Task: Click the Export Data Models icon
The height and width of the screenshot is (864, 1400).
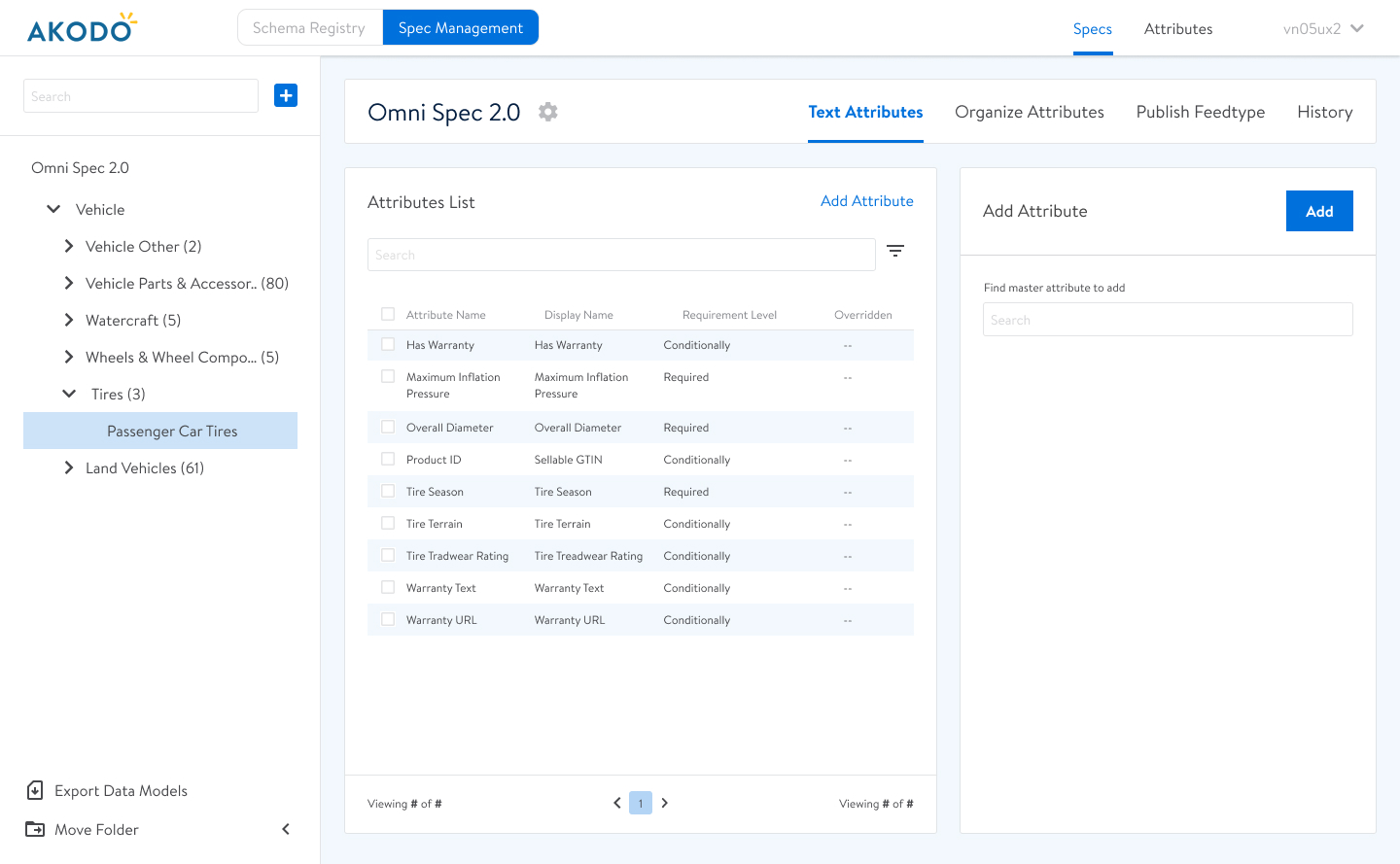Action: coord(35,790)
